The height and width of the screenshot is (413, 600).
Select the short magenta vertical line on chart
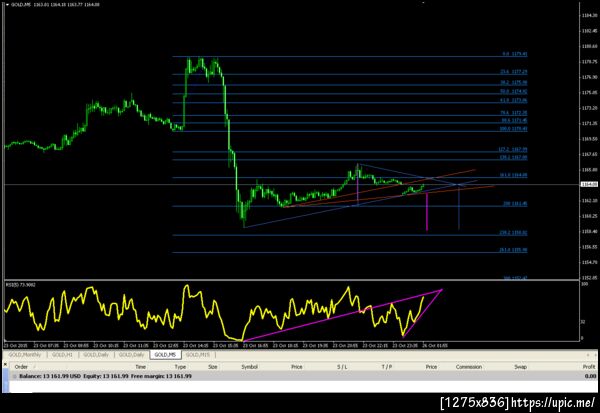[x=427, y=212]
